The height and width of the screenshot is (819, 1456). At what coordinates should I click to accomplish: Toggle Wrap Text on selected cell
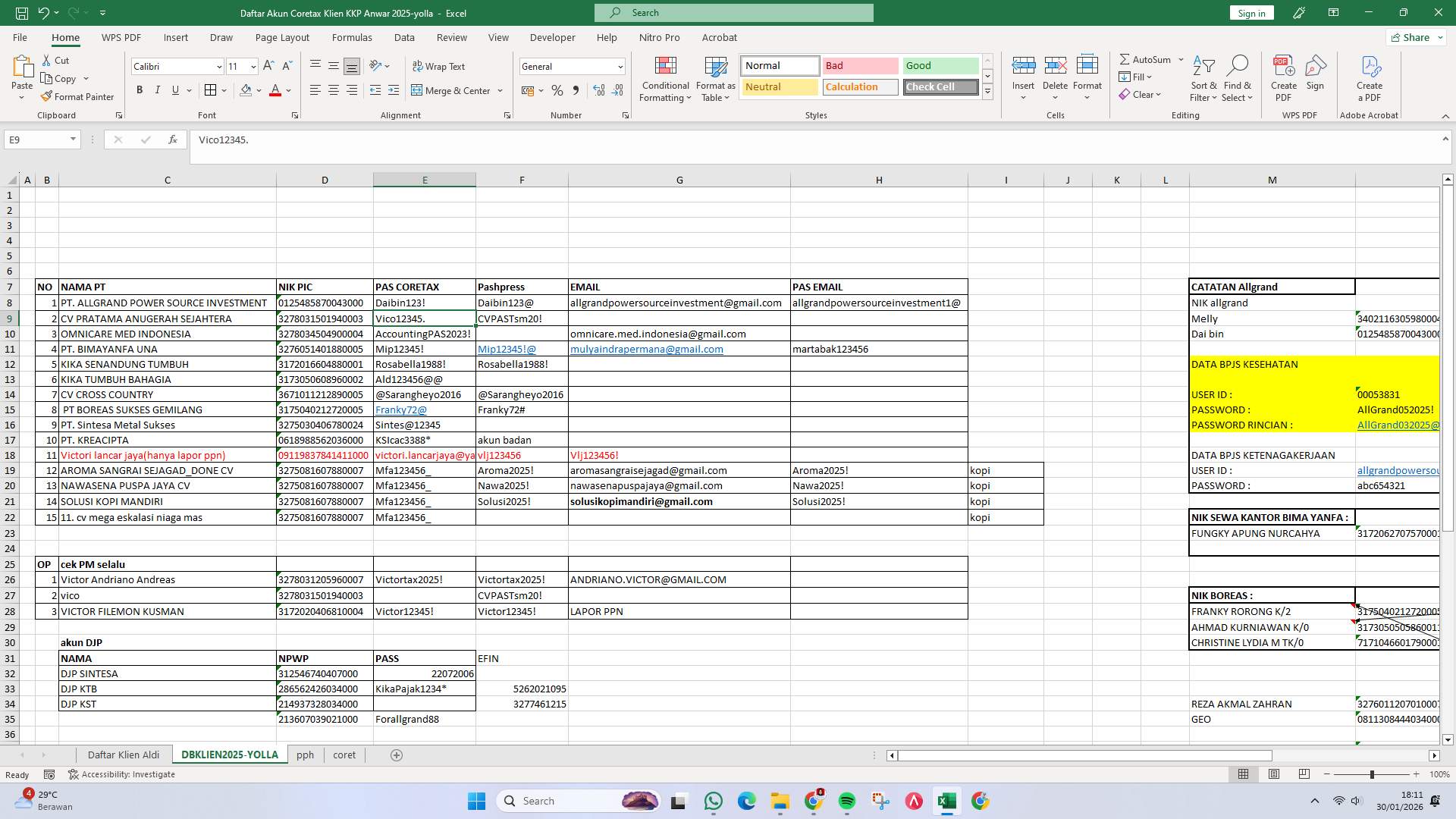coord(440,66)
